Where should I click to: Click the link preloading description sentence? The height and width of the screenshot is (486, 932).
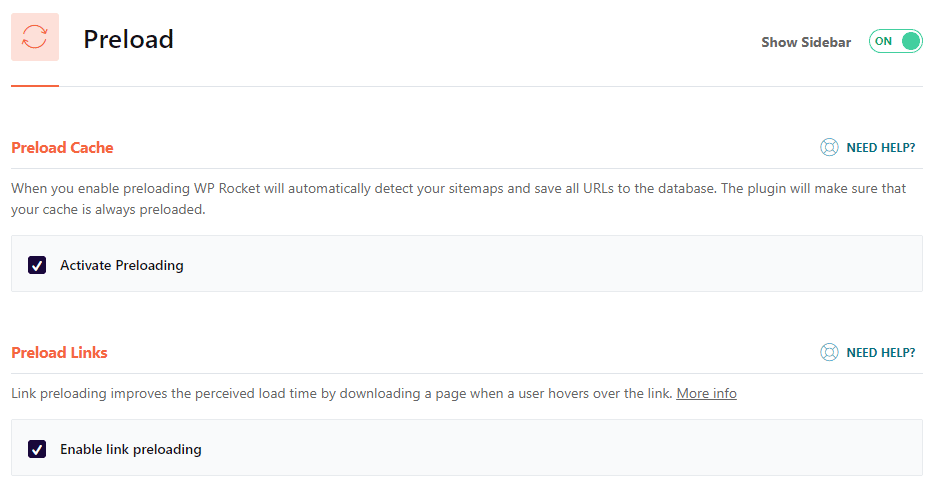pos(340,393)
